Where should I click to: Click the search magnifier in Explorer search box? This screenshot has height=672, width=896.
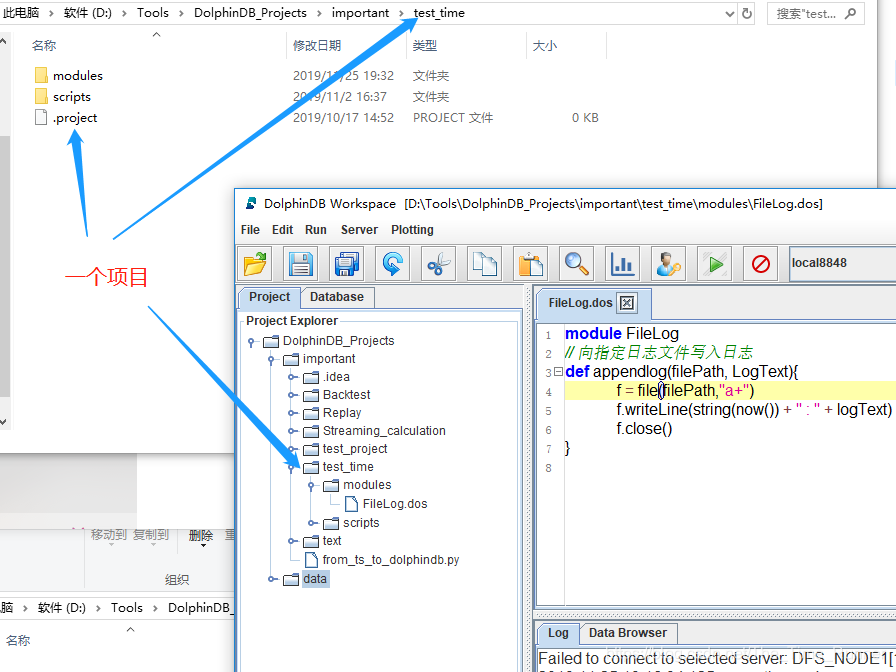[x=850, y=13]
